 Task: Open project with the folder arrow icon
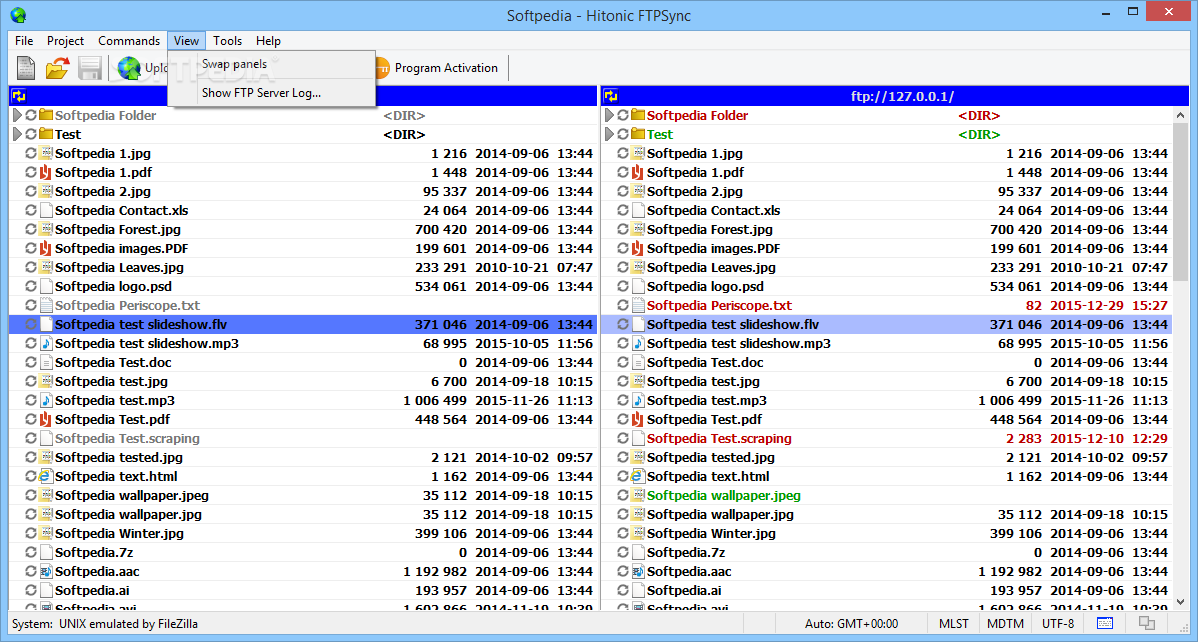pos(57,68)
